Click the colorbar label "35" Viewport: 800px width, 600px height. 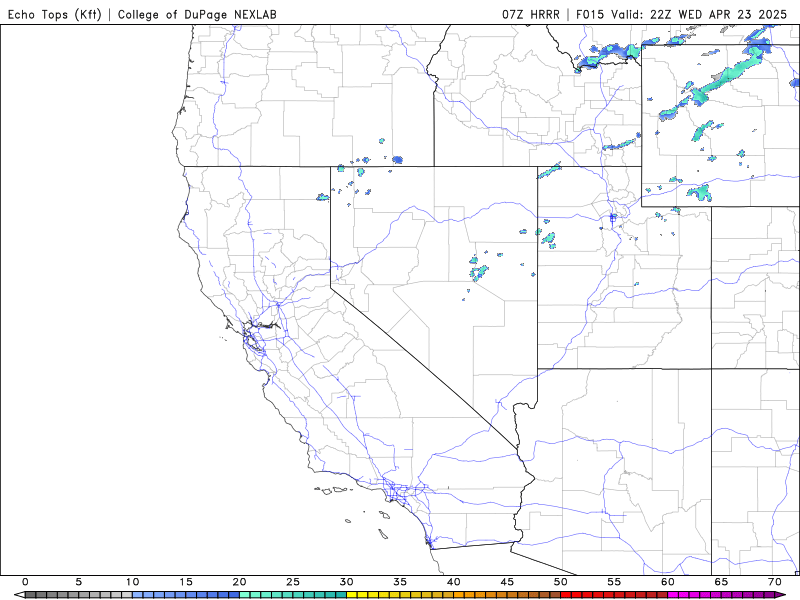[x=400, y=582]
